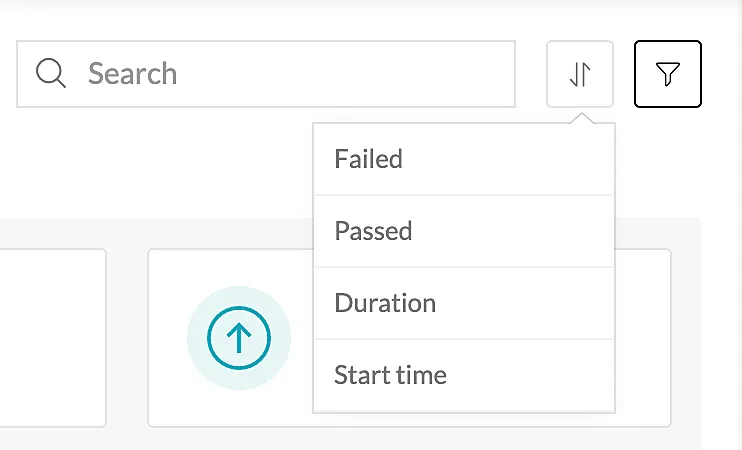Click the Search placeholder text
Viewport: 742px width, 450px height.
pyautogui.click(x=132, y=74)
